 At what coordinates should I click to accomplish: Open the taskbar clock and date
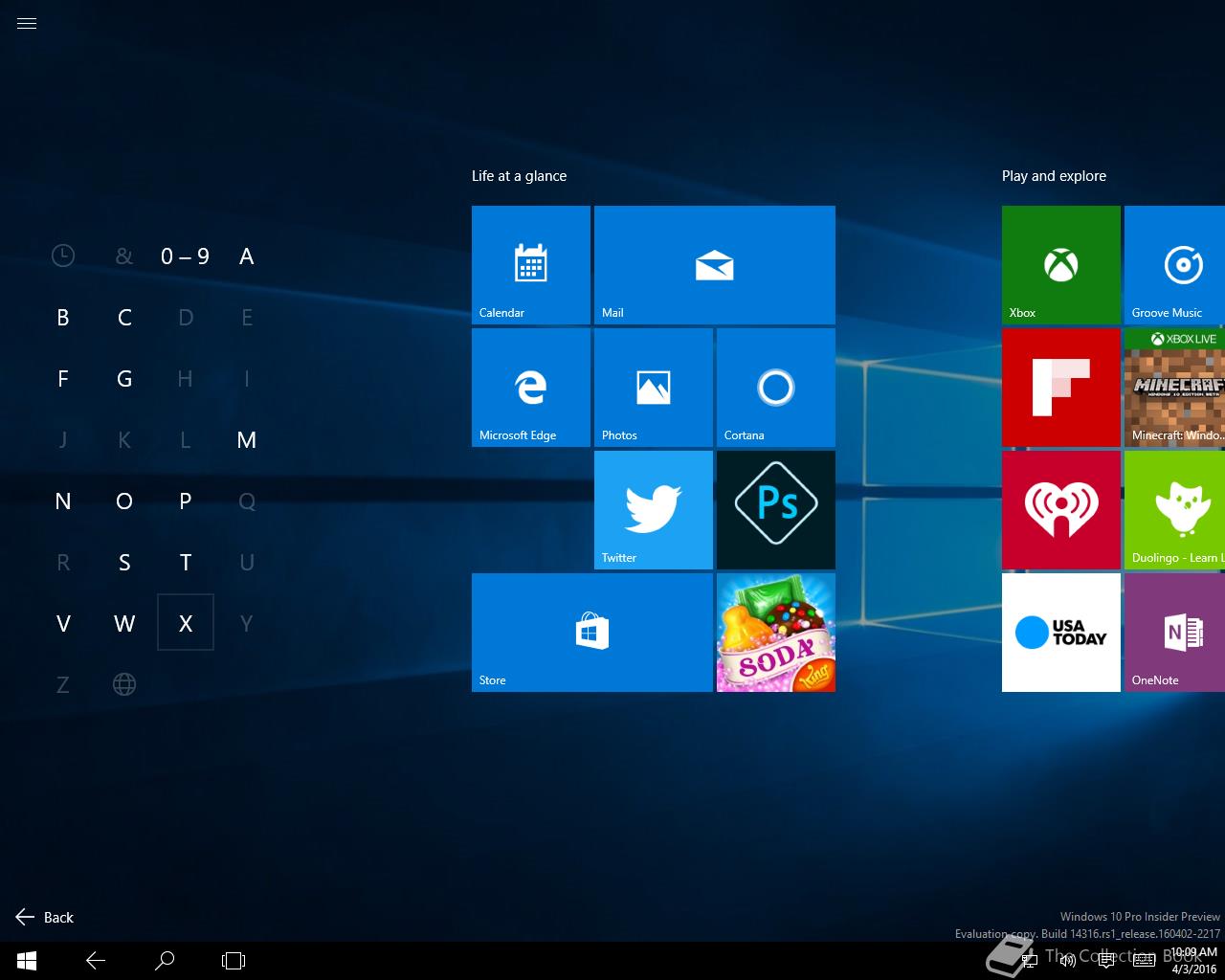point(1193,961)
